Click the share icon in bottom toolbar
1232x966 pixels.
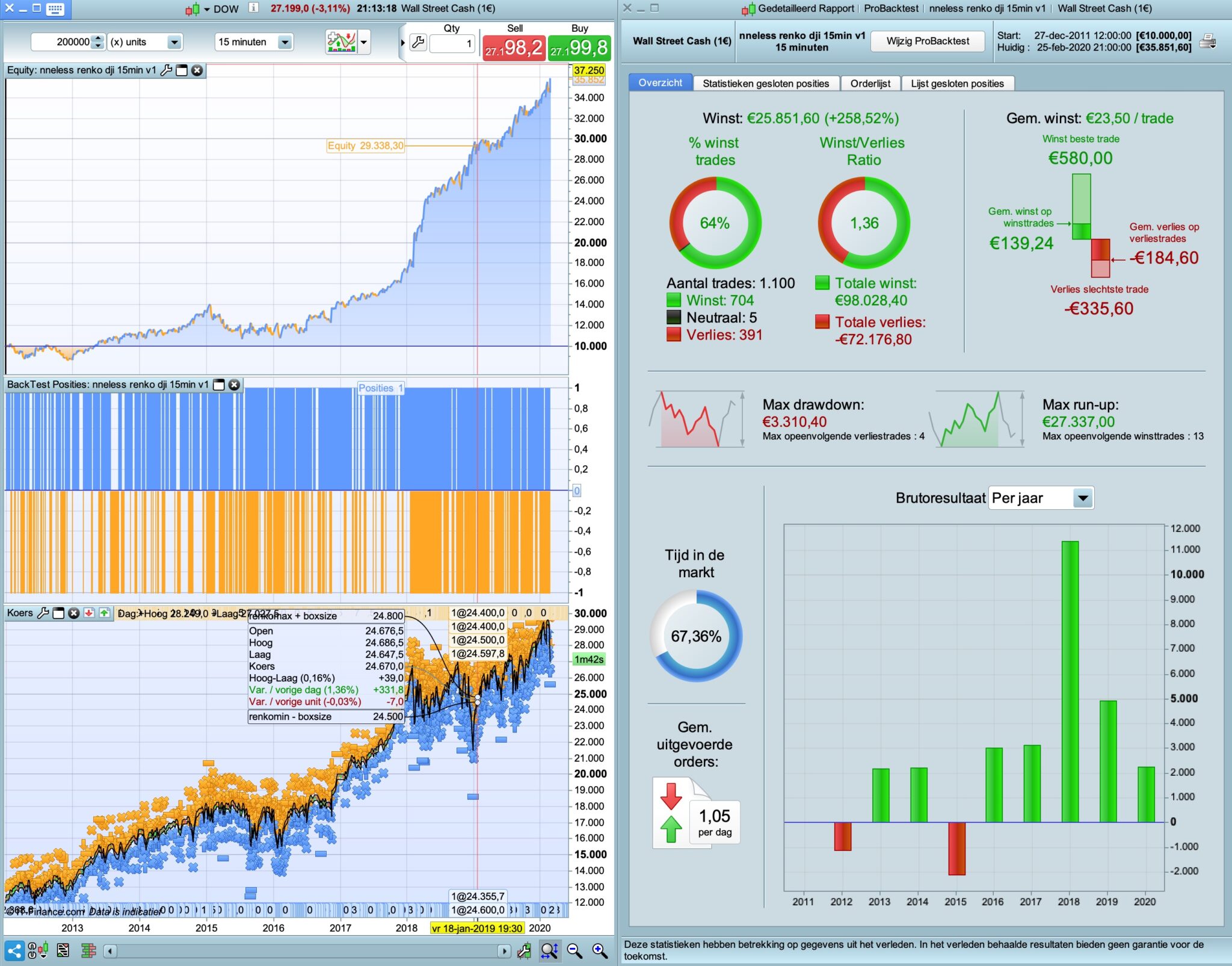[x=14, y=950]
